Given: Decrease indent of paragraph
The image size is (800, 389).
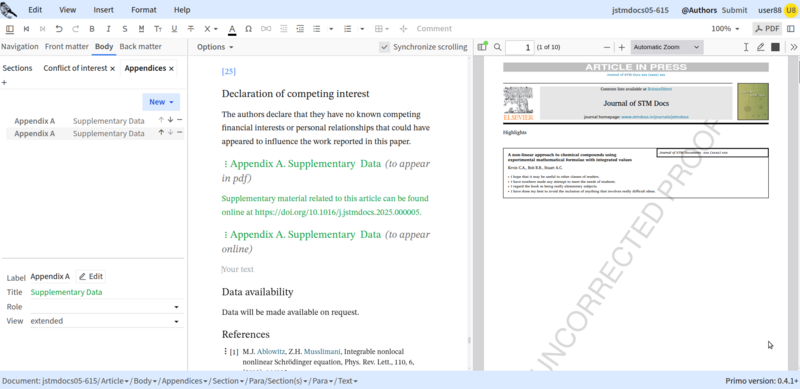Looking at the screenshot, I should coord(283,29).
